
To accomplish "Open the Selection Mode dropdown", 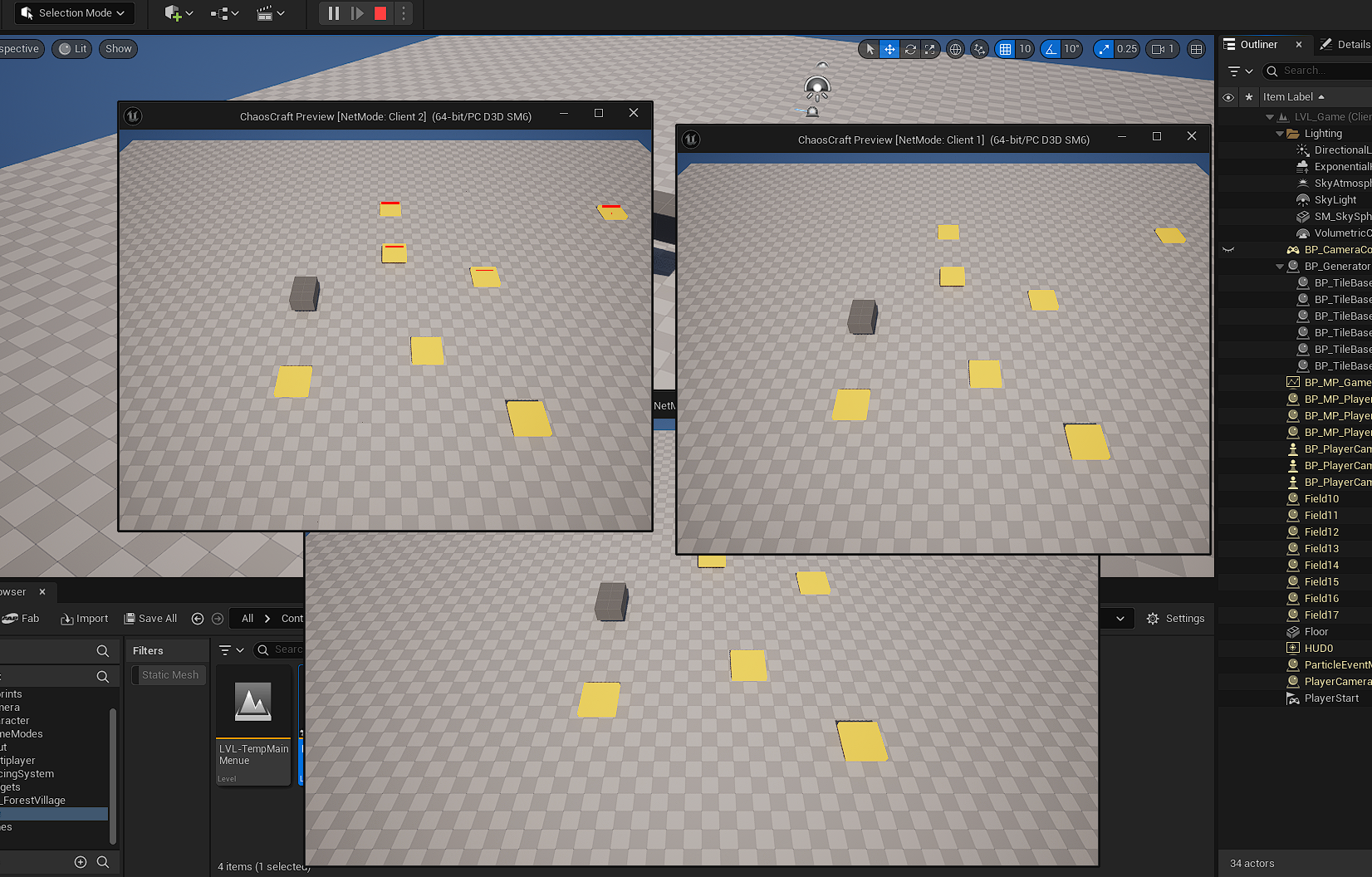I will [74, 13].
